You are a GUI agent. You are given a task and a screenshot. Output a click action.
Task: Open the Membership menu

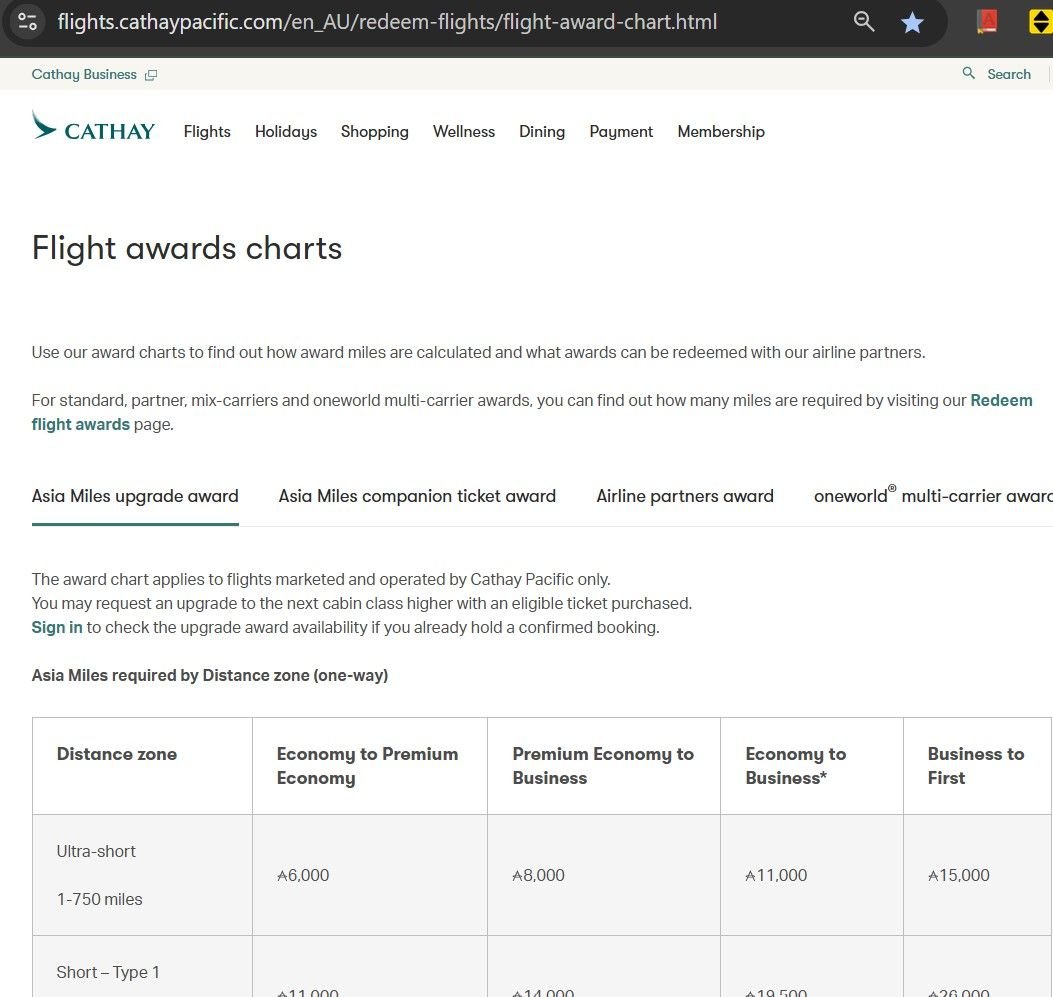point(721,132)
